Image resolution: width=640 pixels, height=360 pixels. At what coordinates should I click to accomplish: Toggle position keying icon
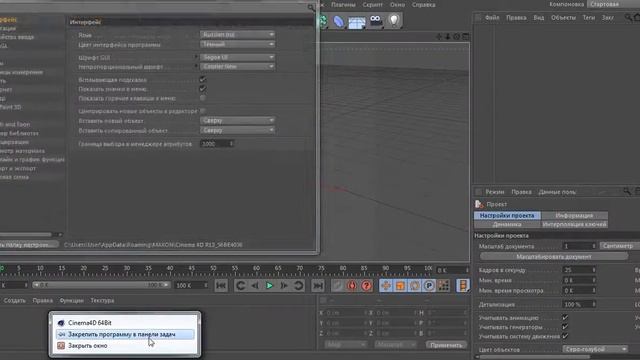click(x=386, y=285)
